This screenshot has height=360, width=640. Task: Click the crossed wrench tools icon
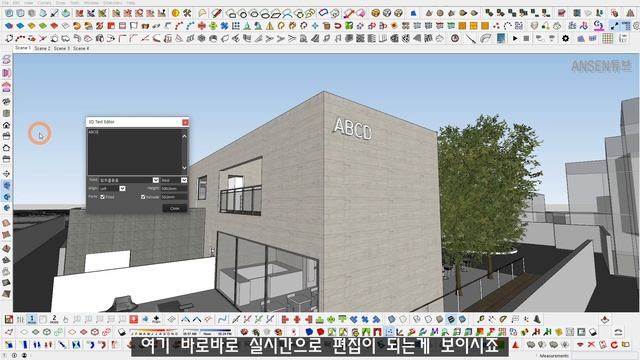coord(187,13)
